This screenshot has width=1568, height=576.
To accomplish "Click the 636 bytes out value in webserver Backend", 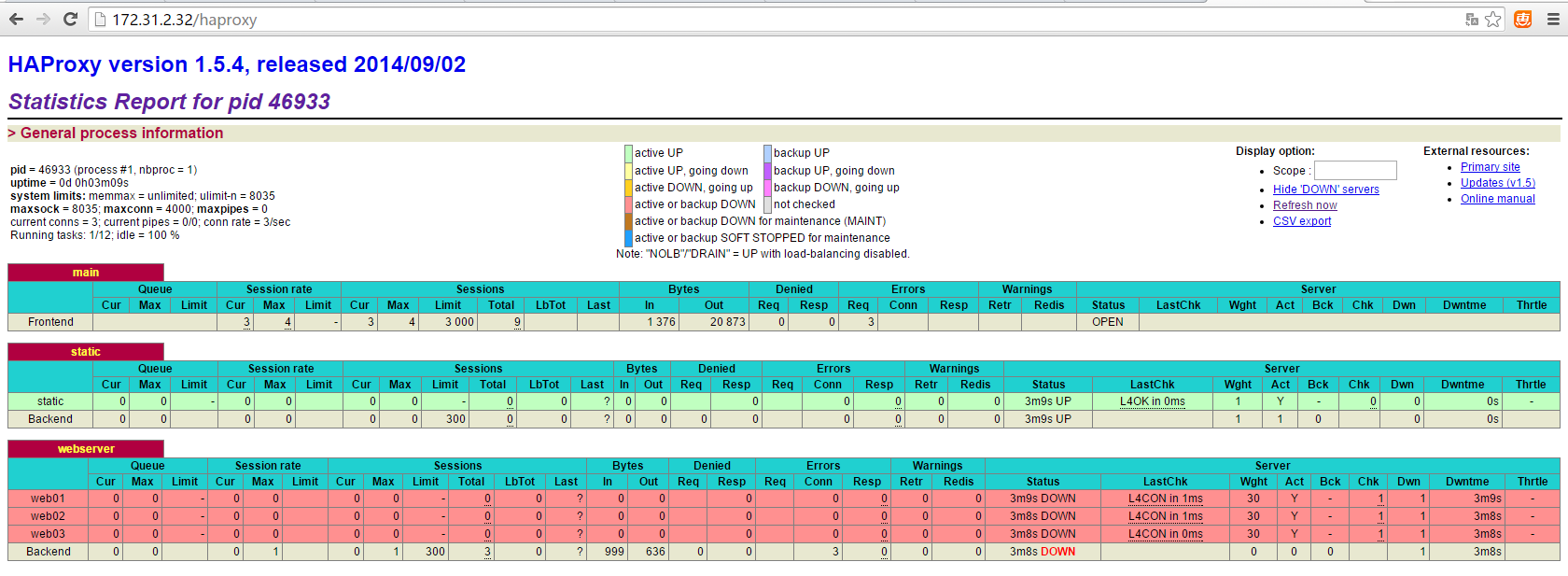I will 655,552.
